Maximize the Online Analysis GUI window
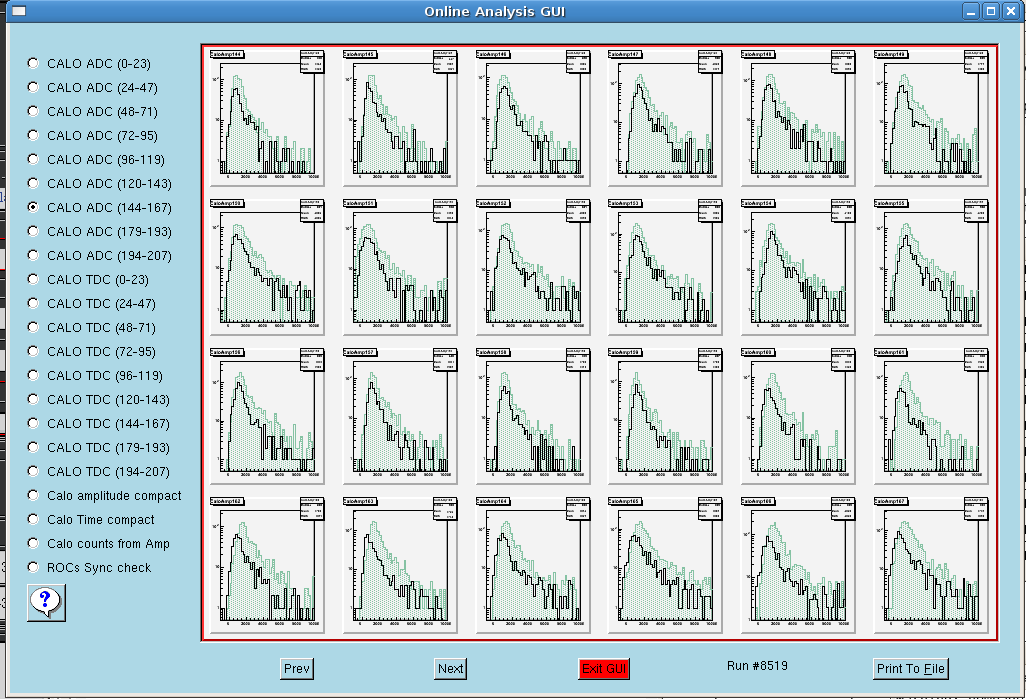 click(991, 11)
